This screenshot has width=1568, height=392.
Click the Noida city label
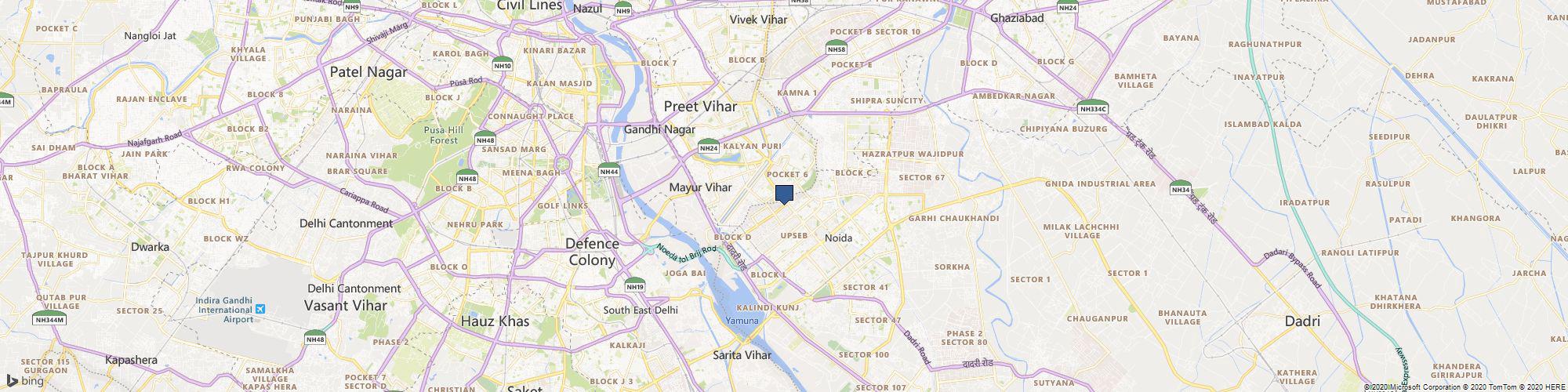tap(838, 238)
